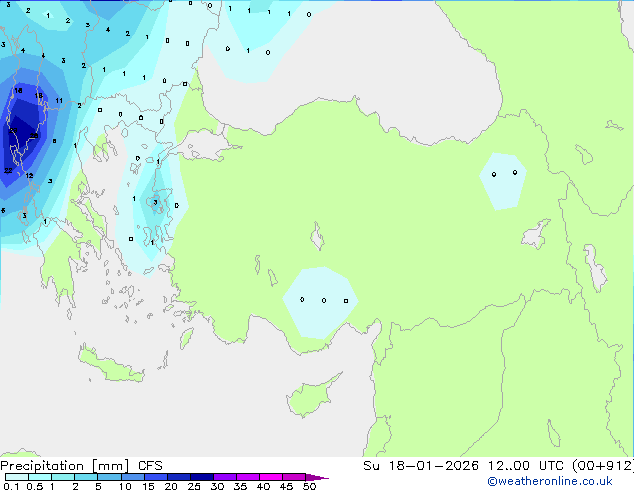This screenshot has width=634, height=490.
Task: Click the '50' legend scale label
Action: point(309,486)
